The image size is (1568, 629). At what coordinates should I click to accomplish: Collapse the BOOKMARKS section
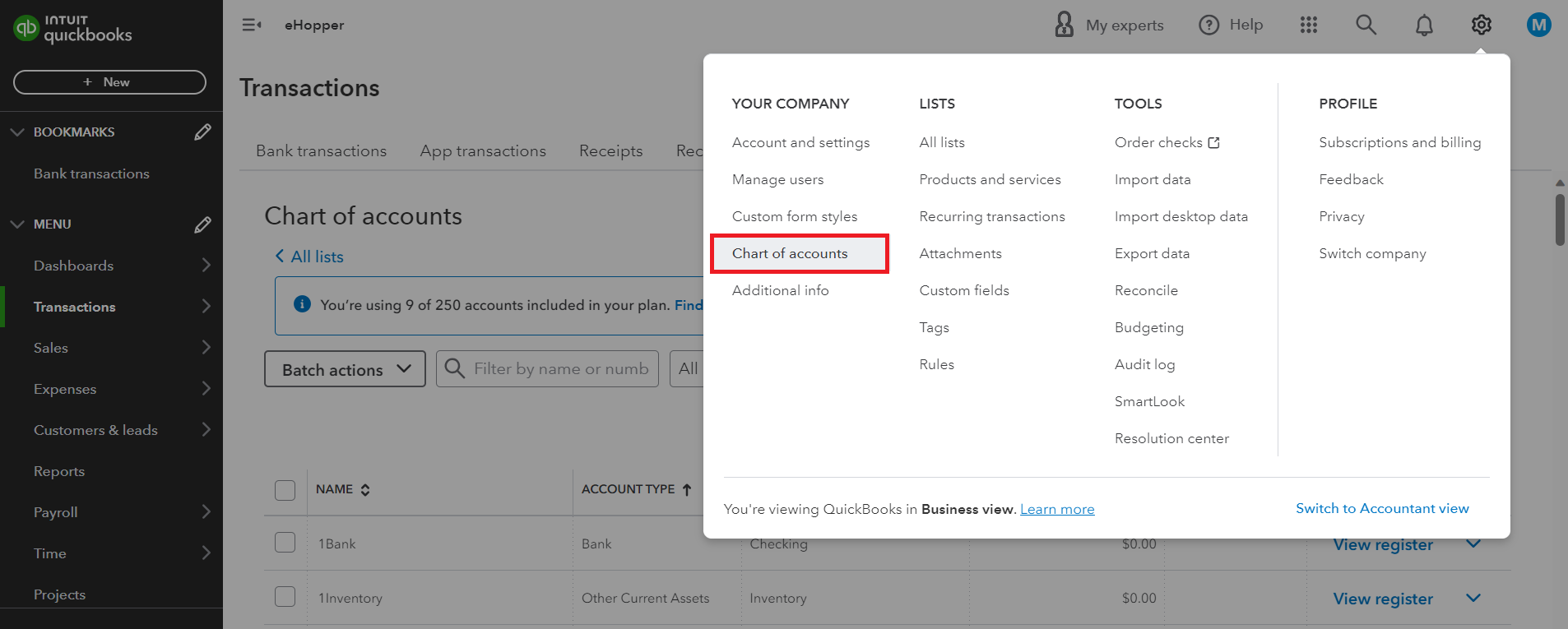[17, 132]
